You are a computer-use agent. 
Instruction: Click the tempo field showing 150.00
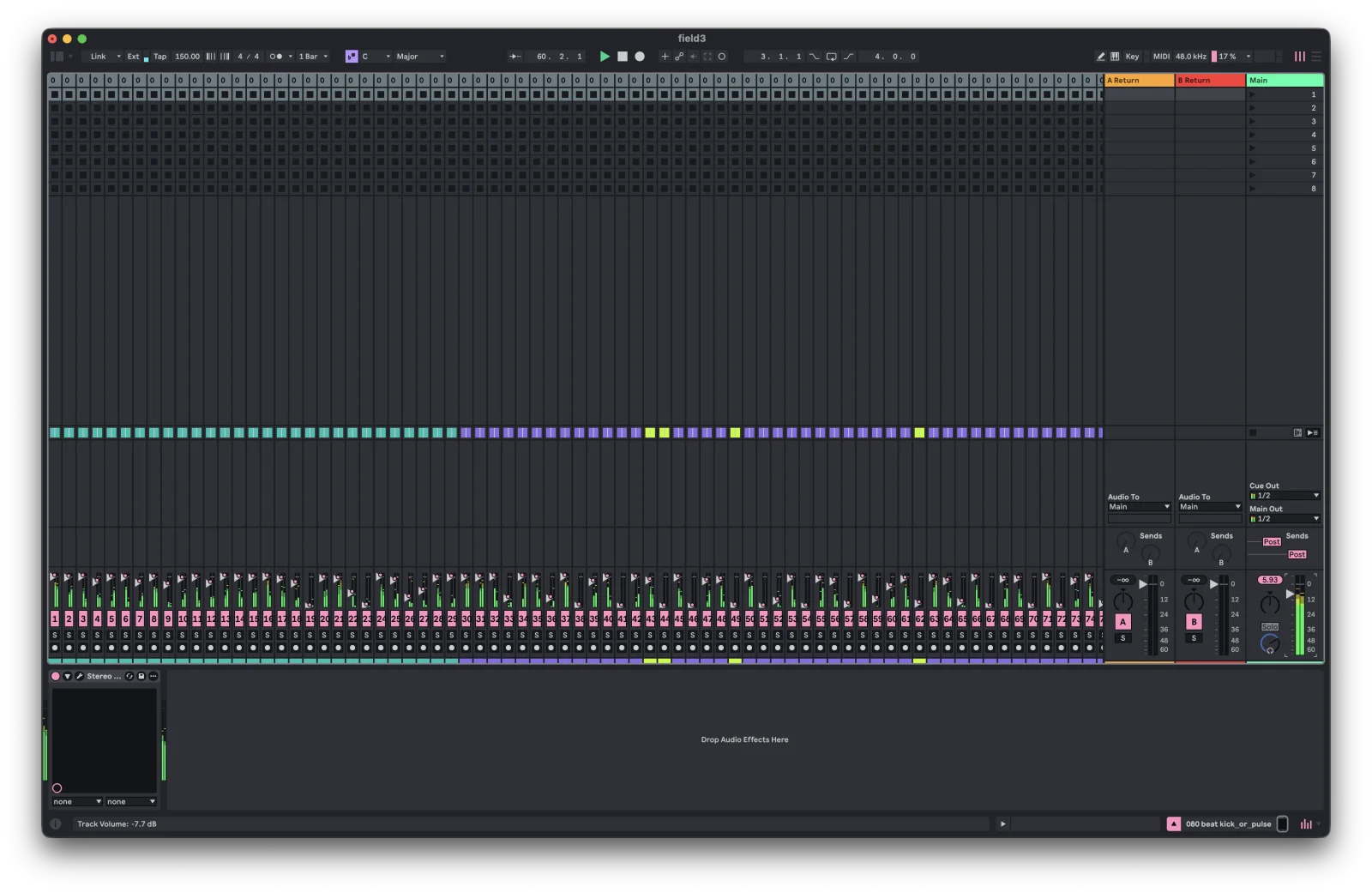(x=187, y=57)
